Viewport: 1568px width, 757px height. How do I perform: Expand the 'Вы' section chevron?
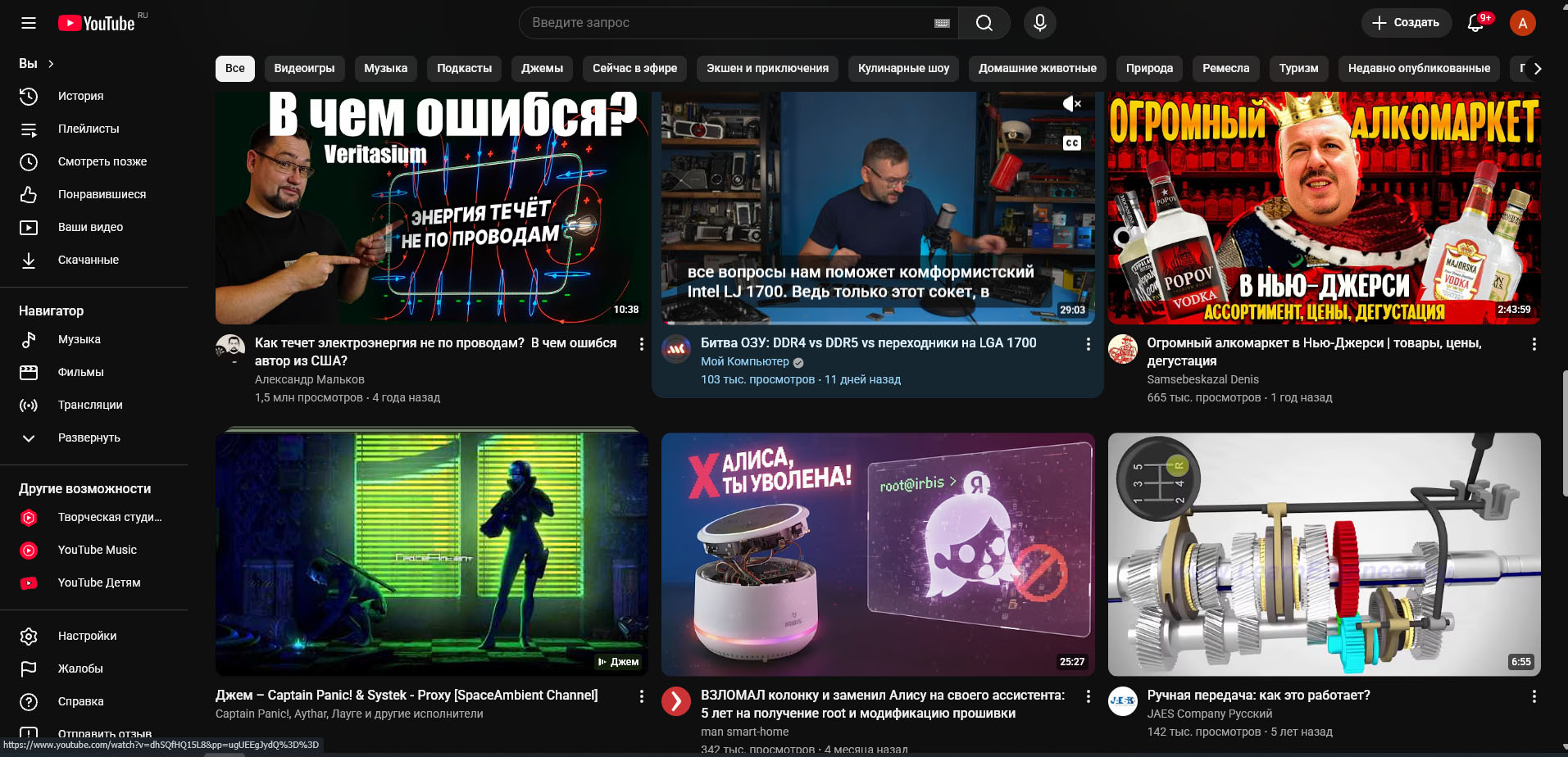(51, 63)
